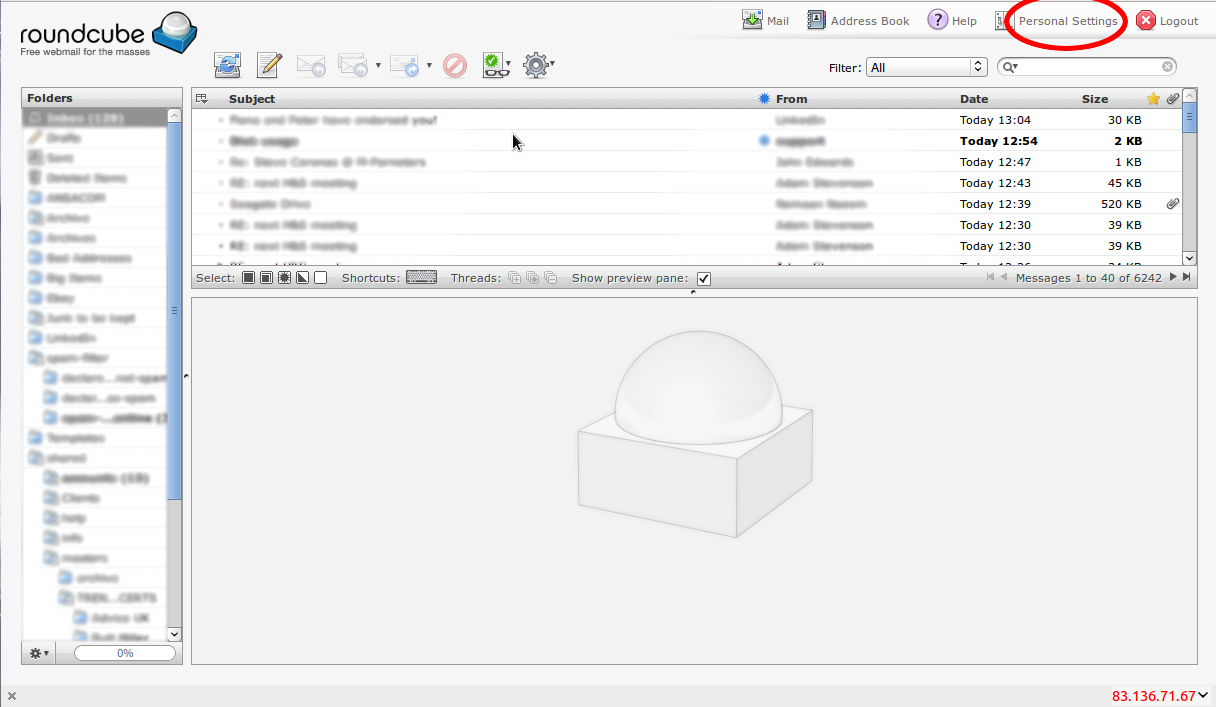
Task: Open the Filter dropdown showing All
Action: [x=927, y=67]
